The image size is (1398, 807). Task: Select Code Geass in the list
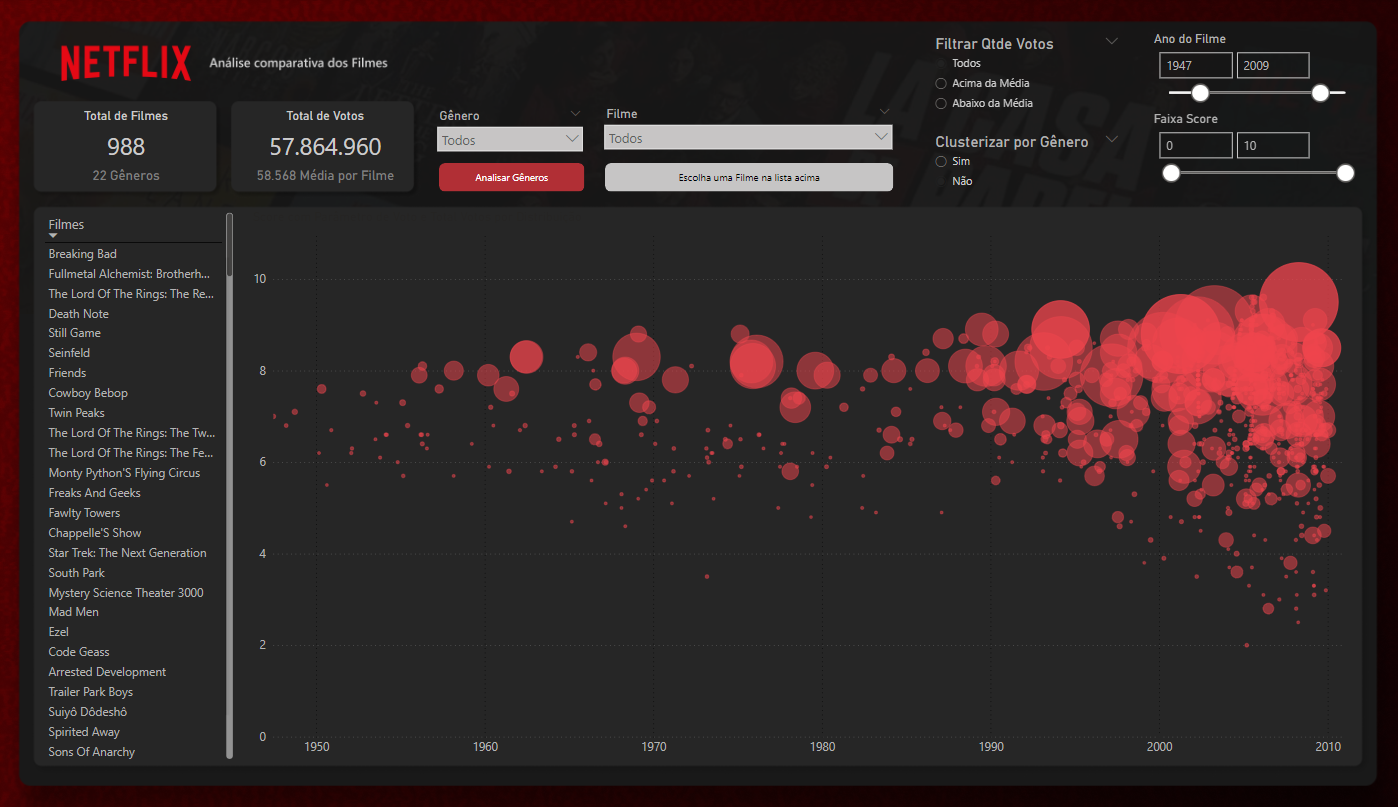[x=79, y=652]
